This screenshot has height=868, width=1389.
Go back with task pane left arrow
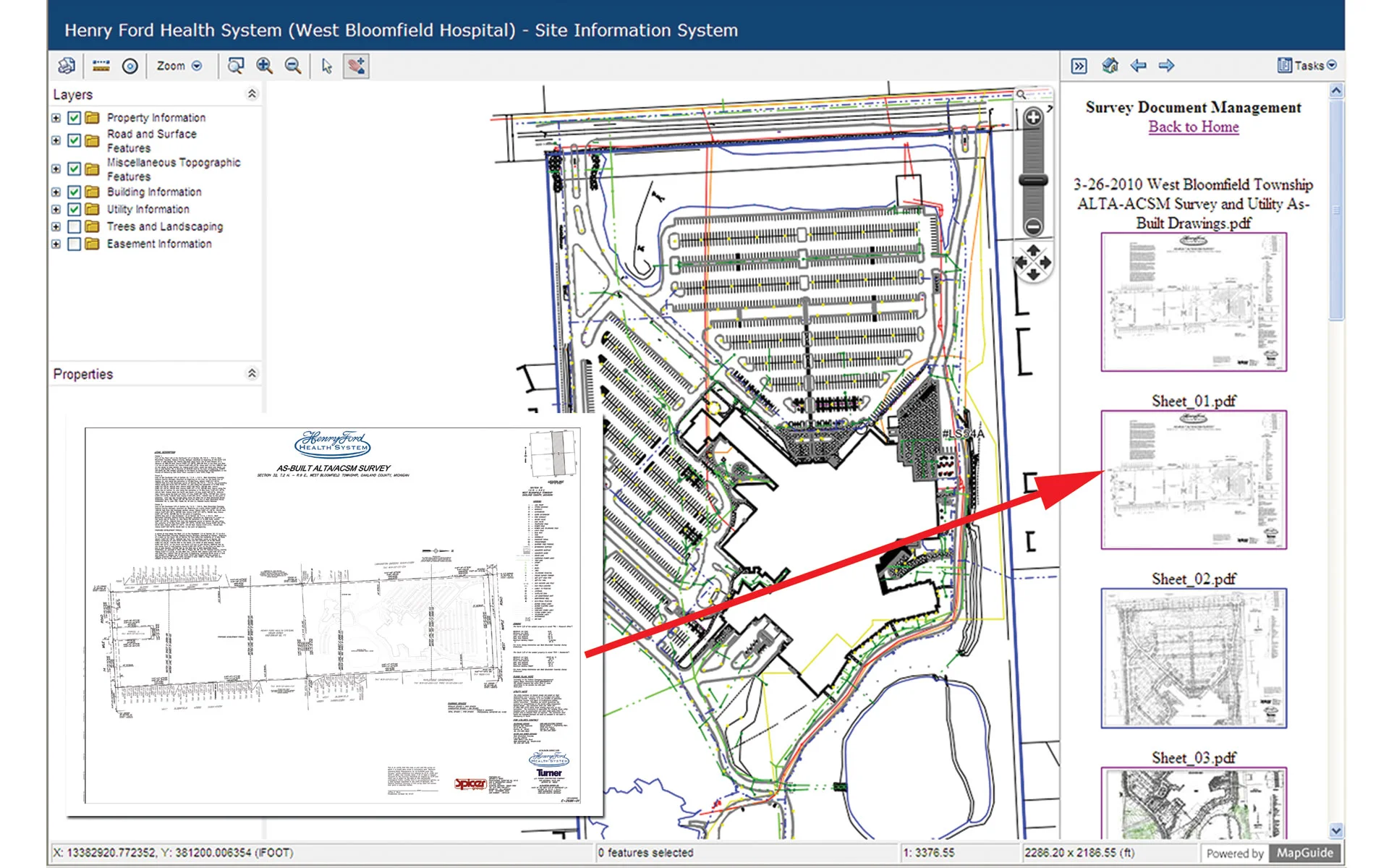1138,66
